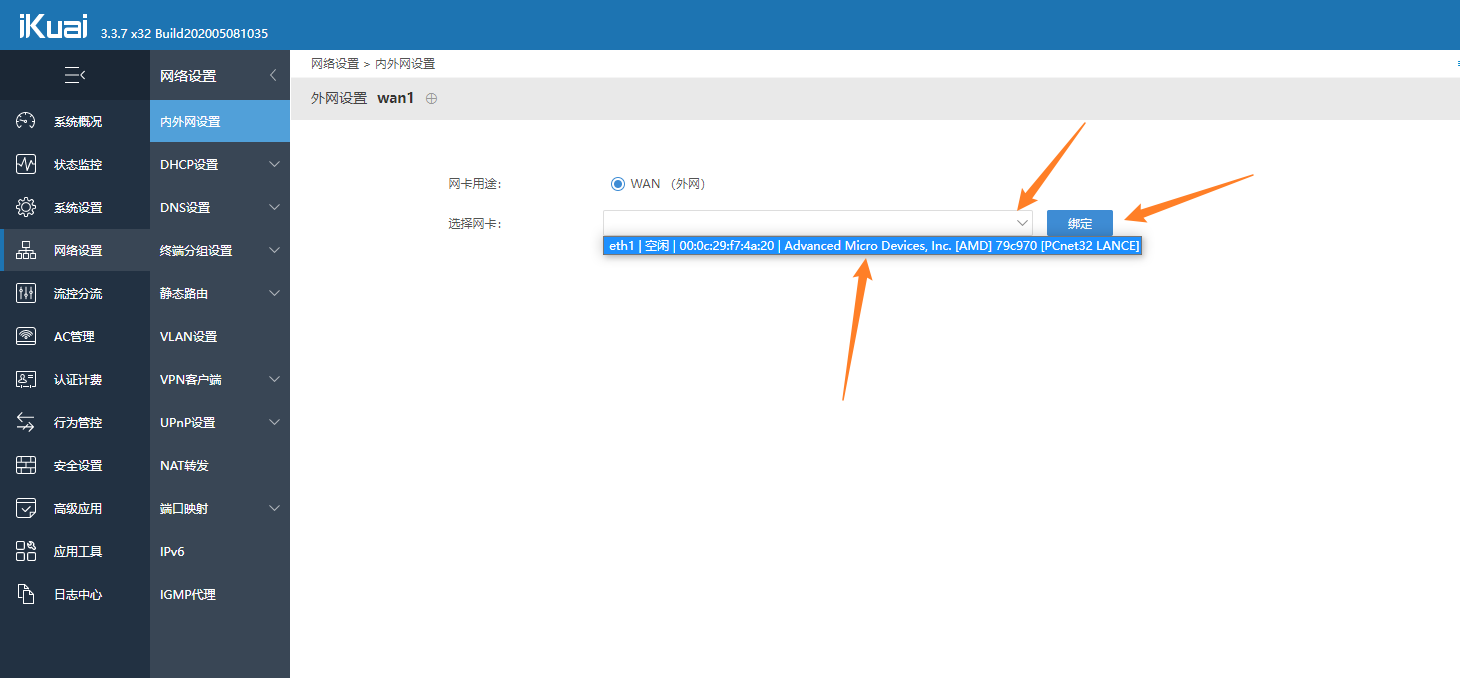Click the 绑定 bind button
The image size is (1460, 678).
pos(1079,223)
